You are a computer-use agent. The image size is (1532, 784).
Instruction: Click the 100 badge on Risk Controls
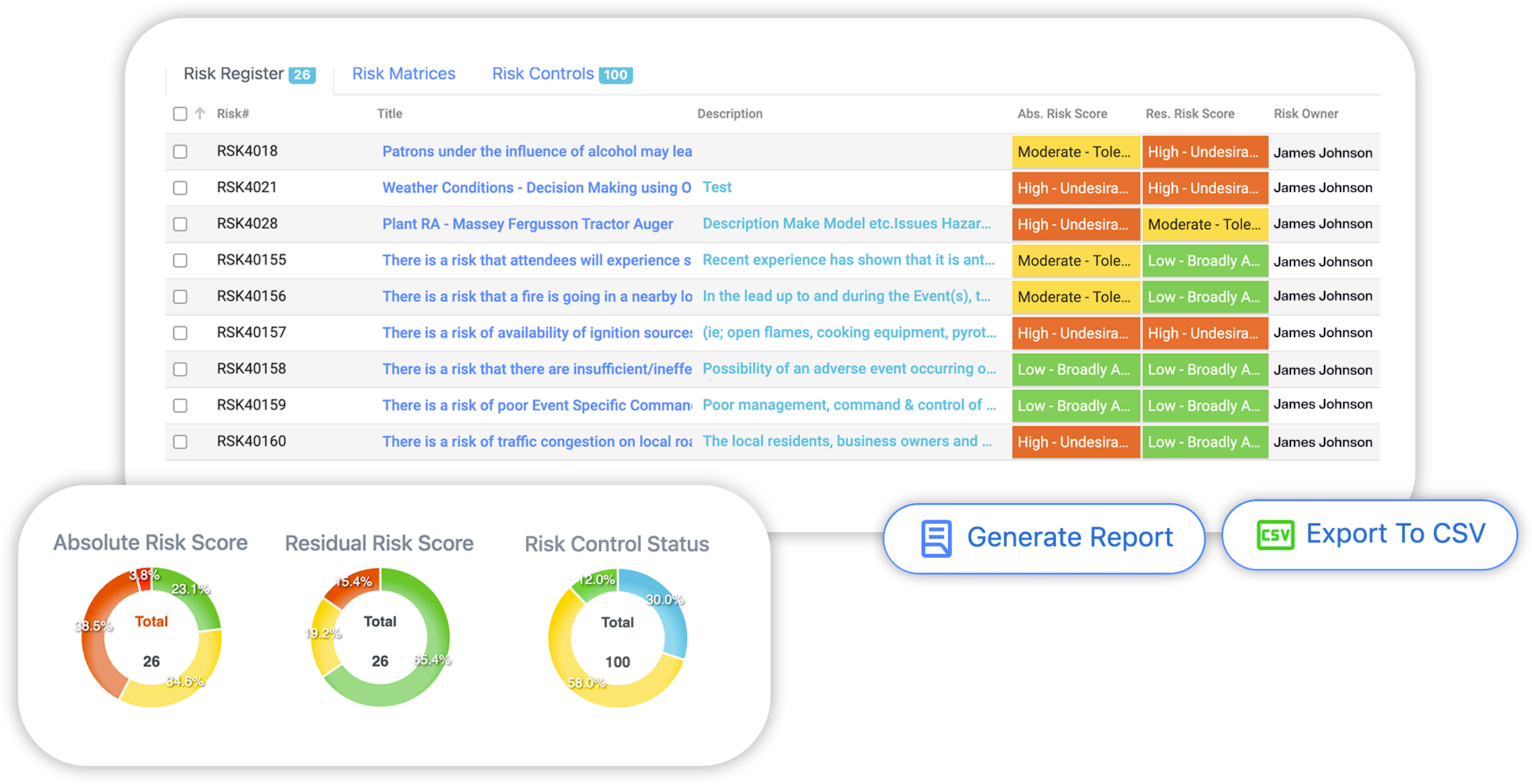pos(615,75)
